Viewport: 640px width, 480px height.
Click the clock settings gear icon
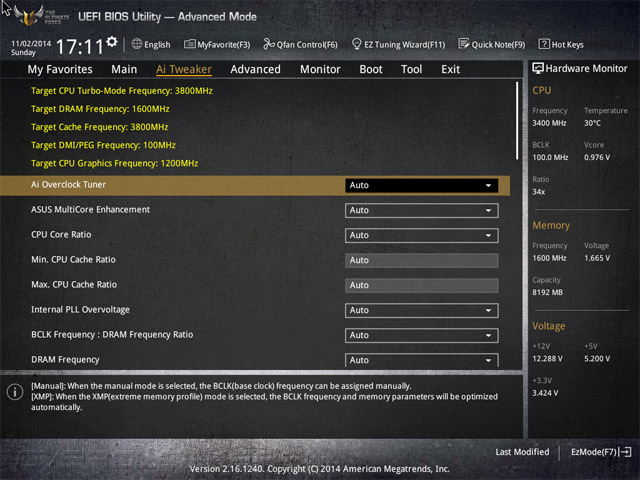[x=111, y=42]
